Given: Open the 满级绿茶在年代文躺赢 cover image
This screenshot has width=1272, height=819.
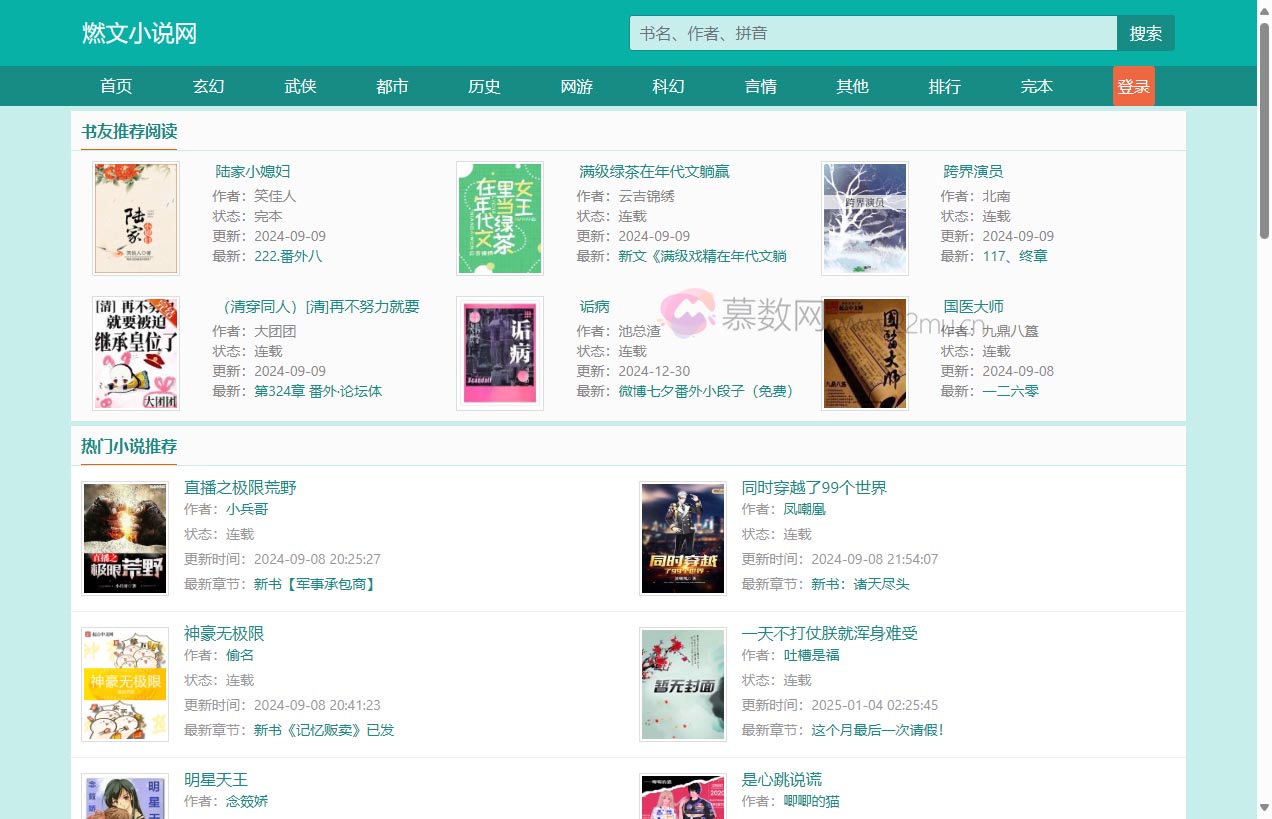Looking at the screenshot, I should click(x=500, y=219).
